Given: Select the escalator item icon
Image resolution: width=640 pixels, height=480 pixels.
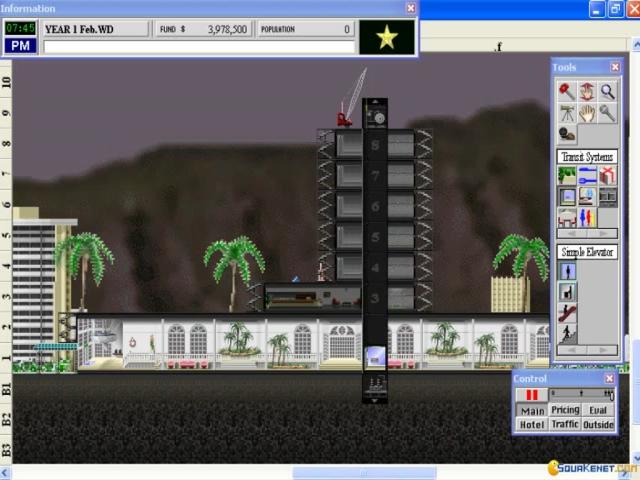Looking at the screenshot, I should (567, 313).
